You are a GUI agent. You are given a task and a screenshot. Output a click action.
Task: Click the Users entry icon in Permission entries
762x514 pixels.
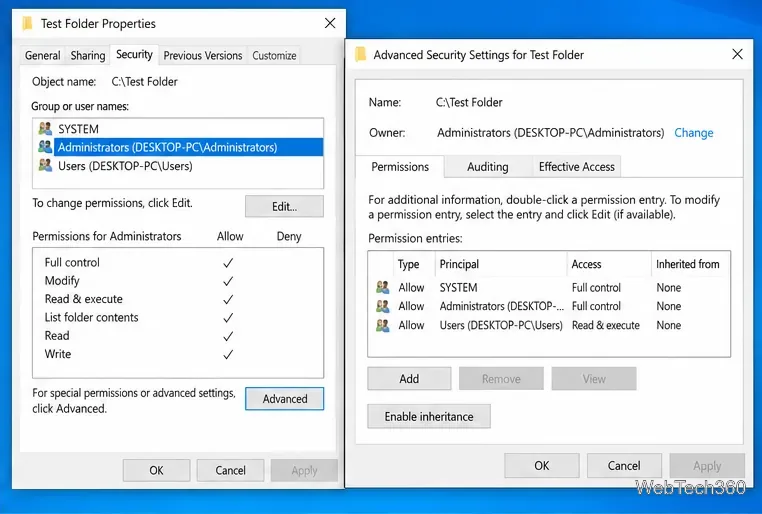(x=383, y=325)
